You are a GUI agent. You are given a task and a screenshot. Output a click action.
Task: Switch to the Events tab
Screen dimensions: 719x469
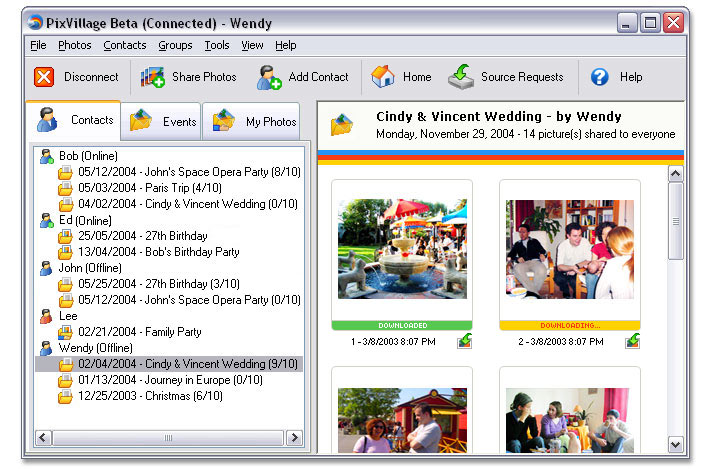[161, 121]
